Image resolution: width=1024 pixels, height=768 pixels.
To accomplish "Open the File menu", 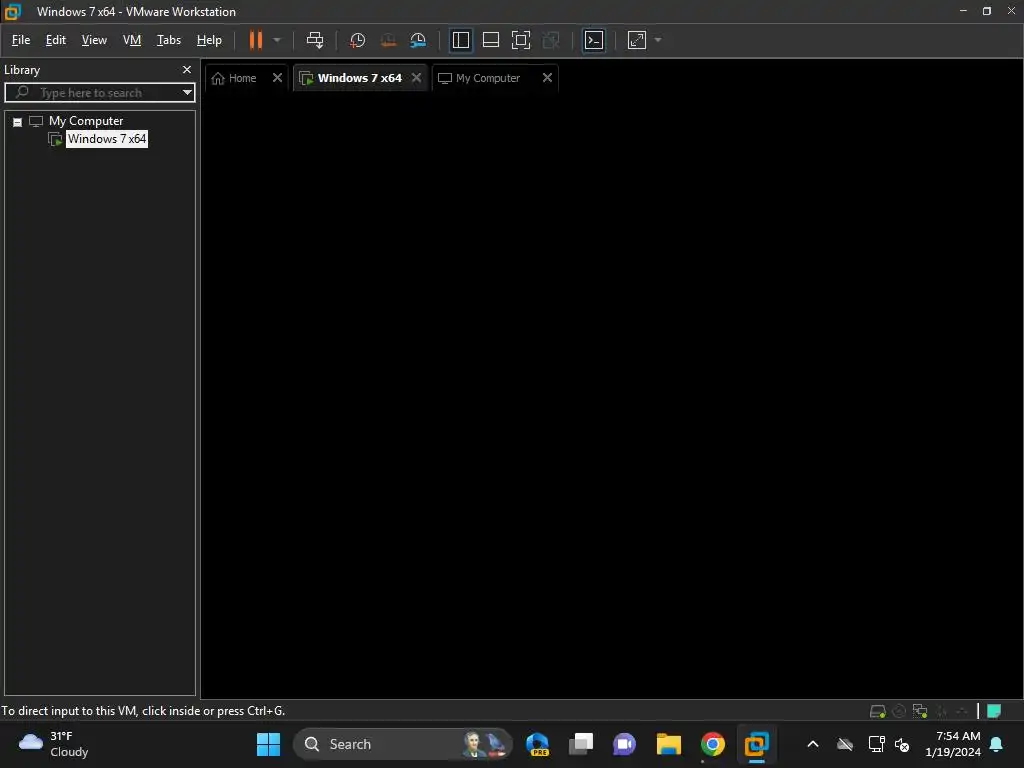I will [x=21, y=40].
